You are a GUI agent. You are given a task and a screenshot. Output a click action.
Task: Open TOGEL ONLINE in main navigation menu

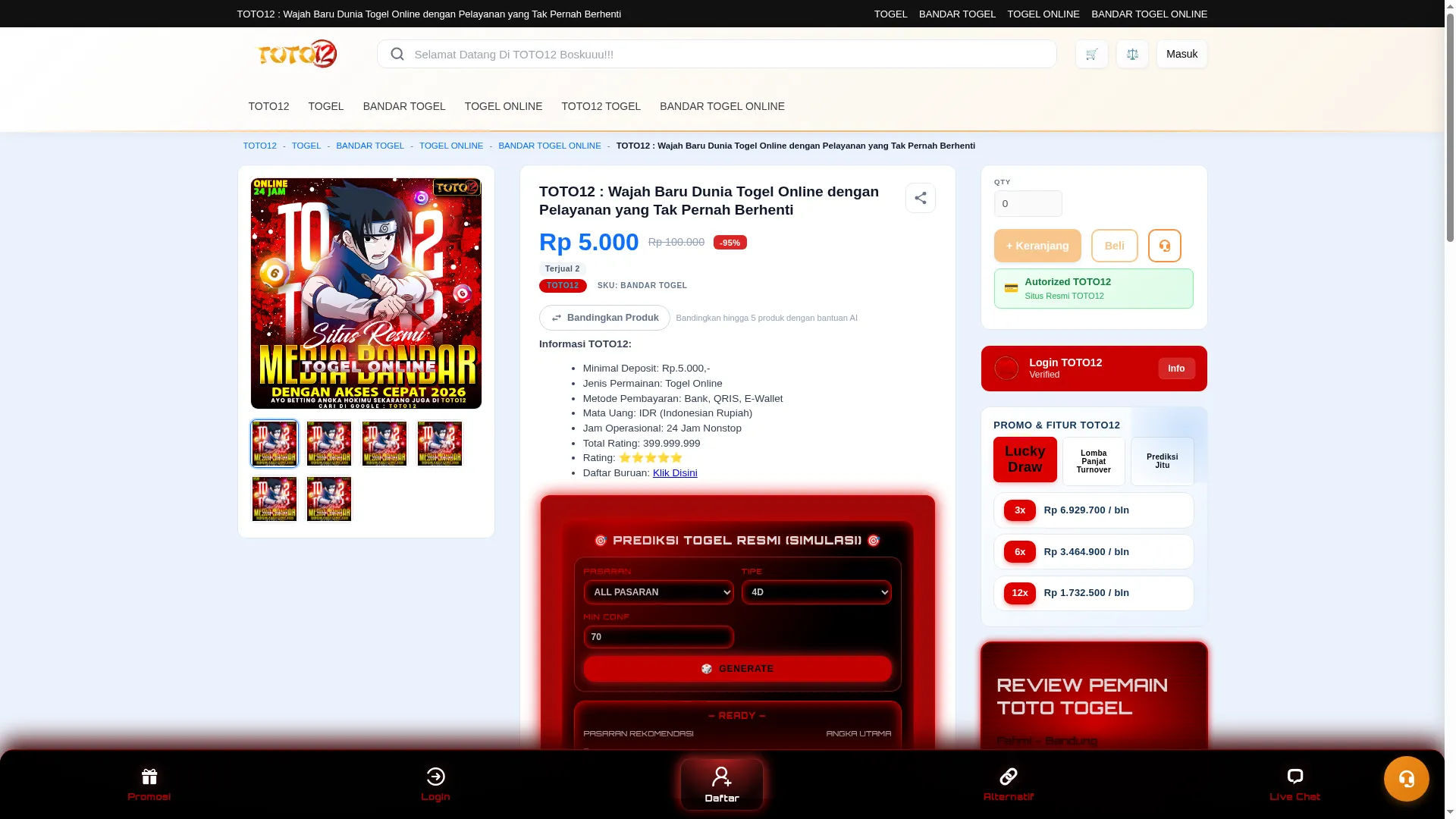(504, 106)
